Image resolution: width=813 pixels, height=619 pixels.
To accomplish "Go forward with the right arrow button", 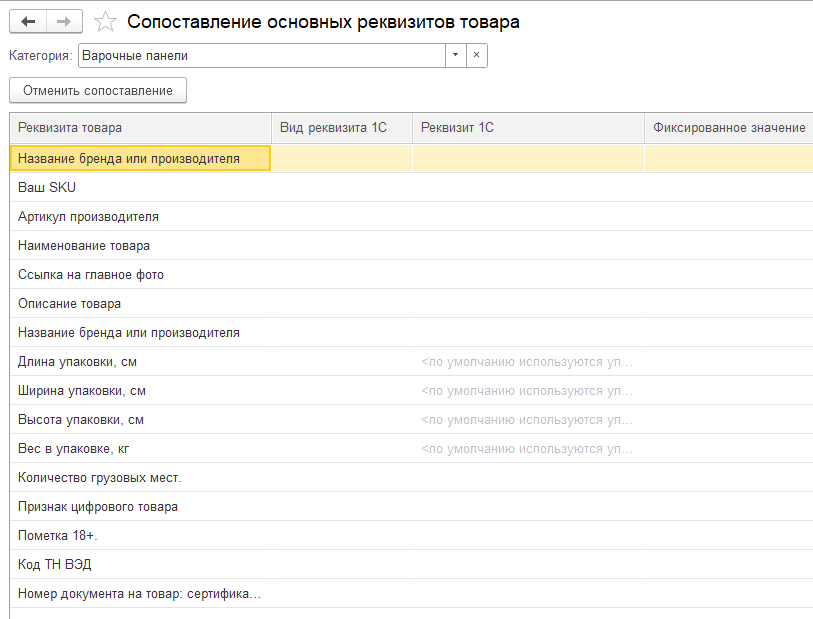I will coord(64,22).
